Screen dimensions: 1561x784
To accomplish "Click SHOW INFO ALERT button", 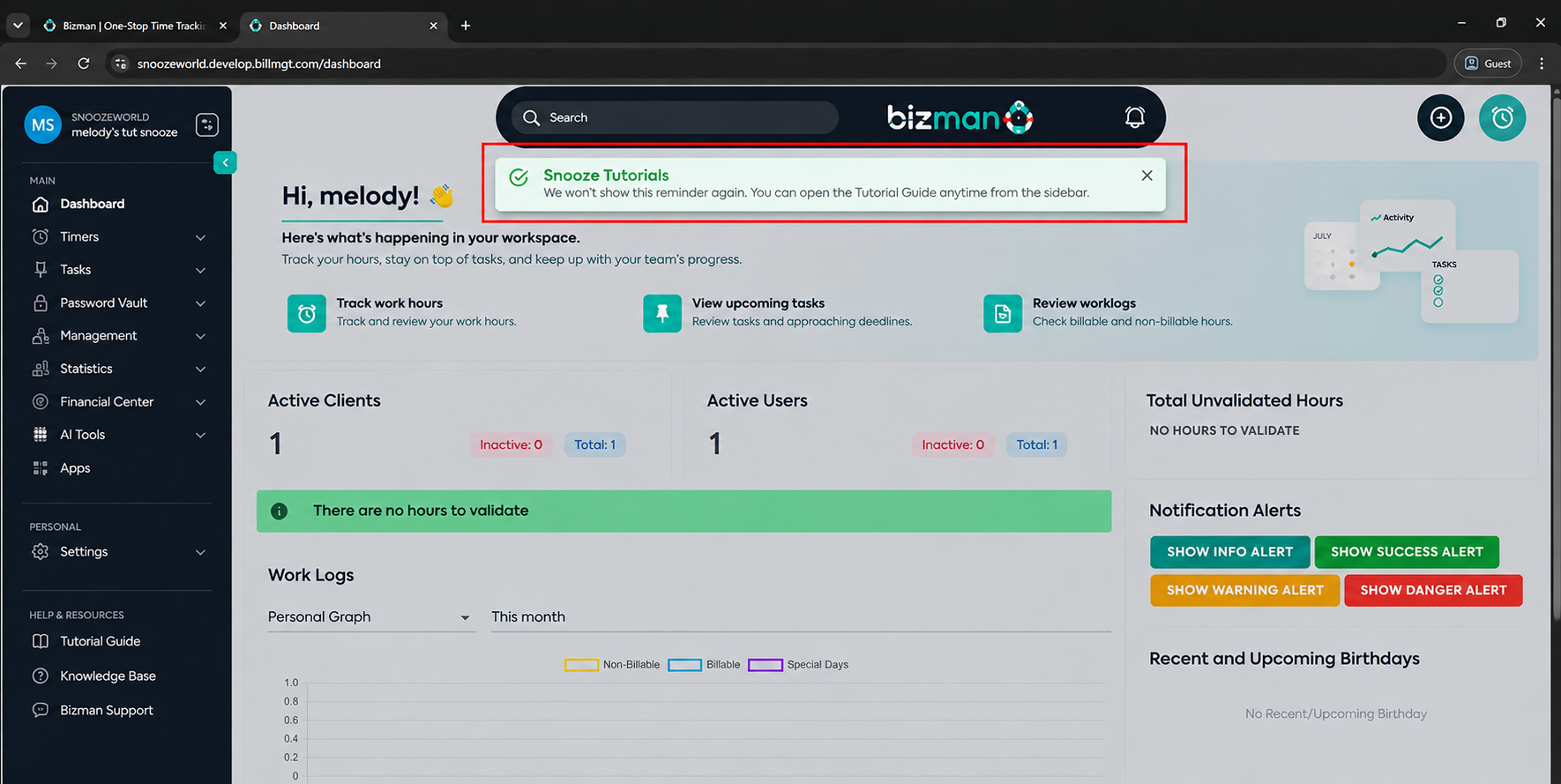I will 1229,552.
